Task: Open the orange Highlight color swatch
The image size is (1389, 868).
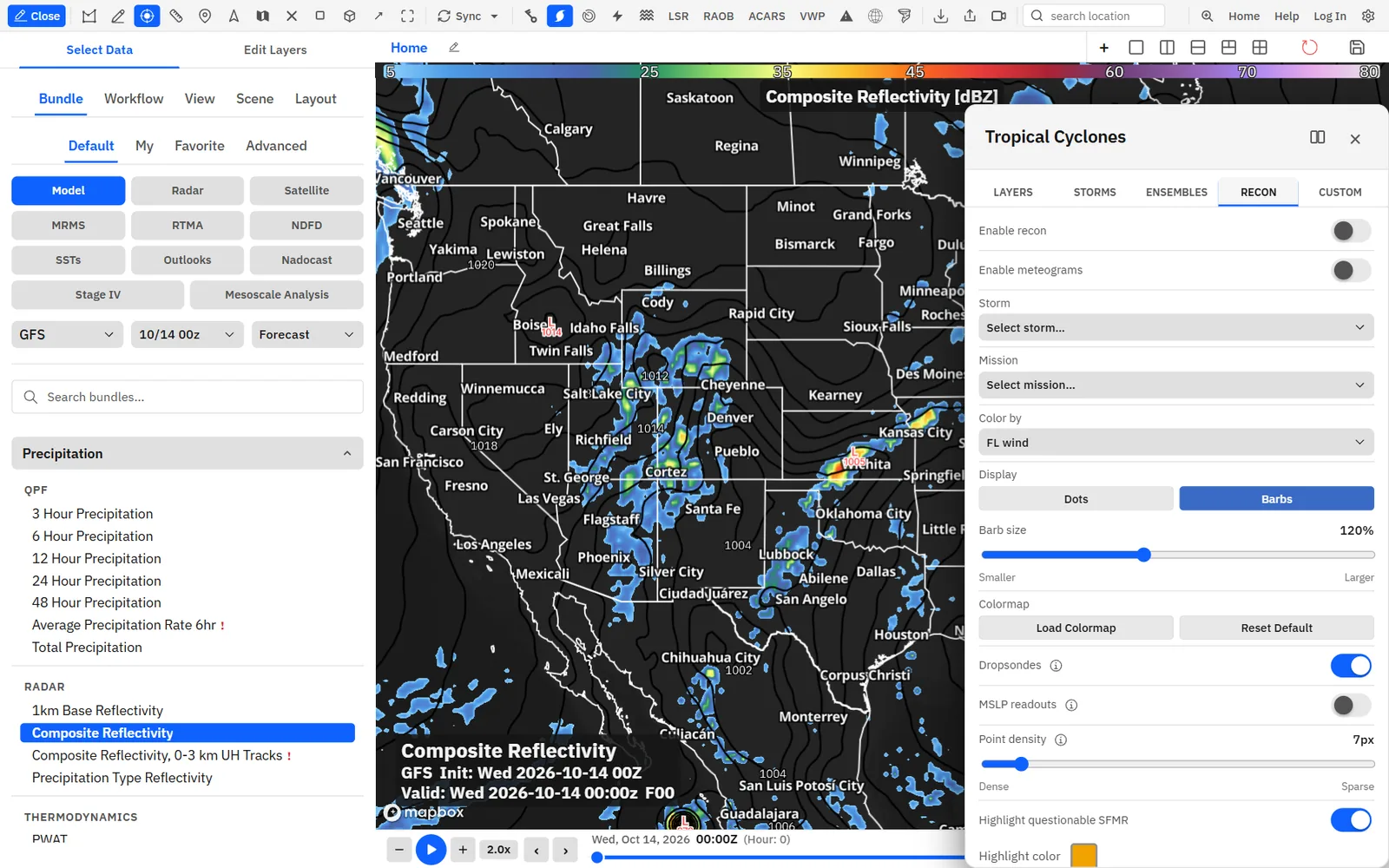Action: point(1083,855)
